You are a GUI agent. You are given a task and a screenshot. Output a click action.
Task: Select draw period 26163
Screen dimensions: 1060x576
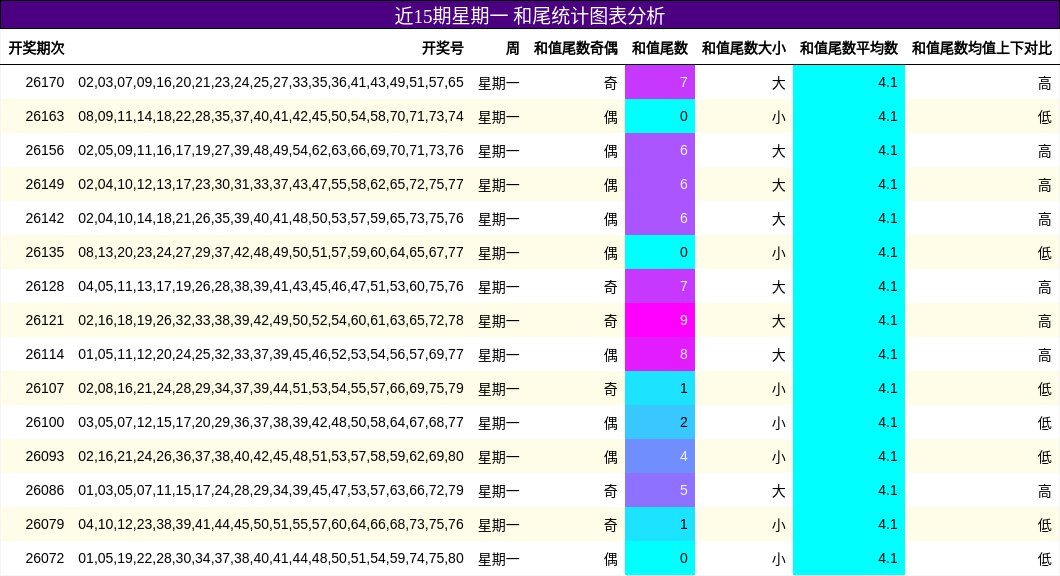[45, 116]
